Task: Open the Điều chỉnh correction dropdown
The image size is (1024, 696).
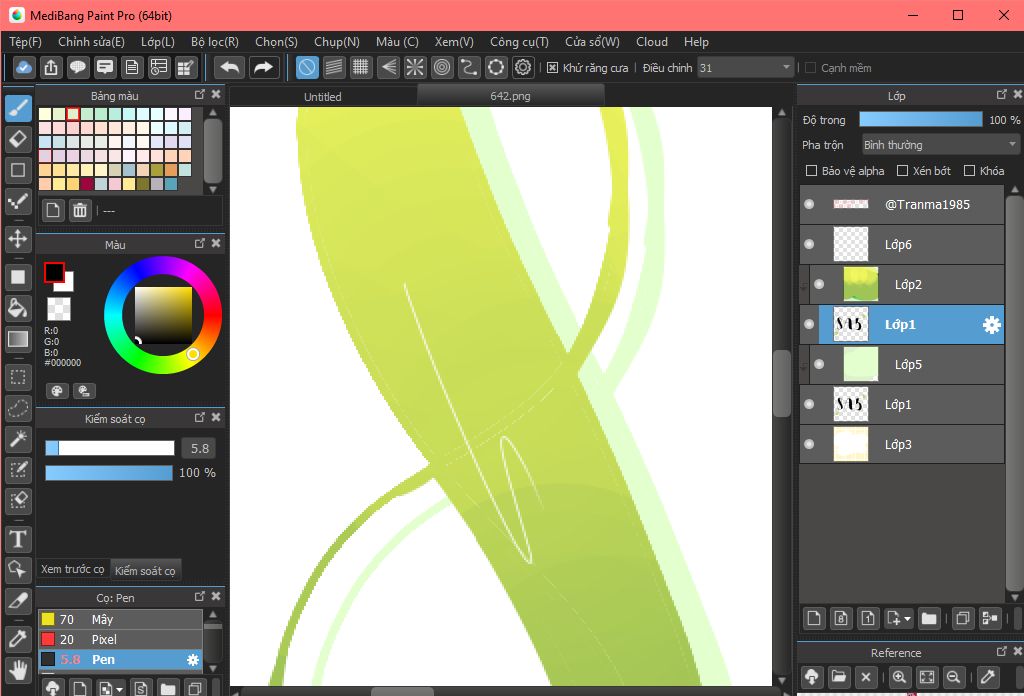Action: (x=746, y=68)
